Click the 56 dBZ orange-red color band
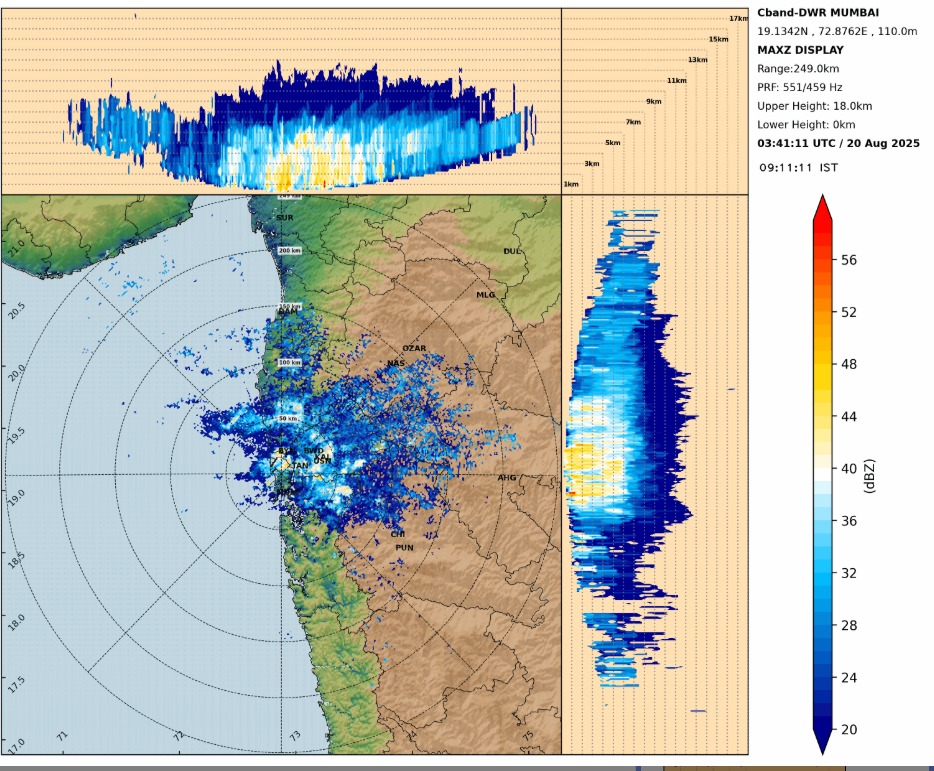Screen dimensions: 934x771 tap(822, 260)
